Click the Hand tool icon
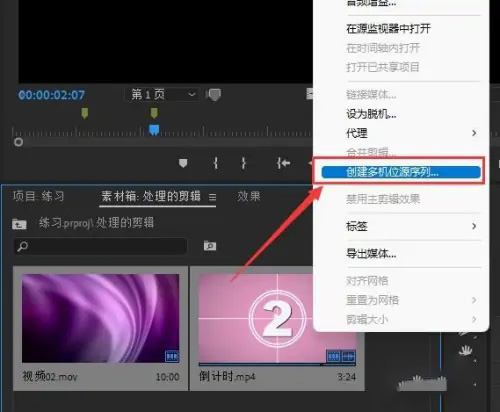The height and width of the screenshot is (412, 500). [x=465, y=350]
